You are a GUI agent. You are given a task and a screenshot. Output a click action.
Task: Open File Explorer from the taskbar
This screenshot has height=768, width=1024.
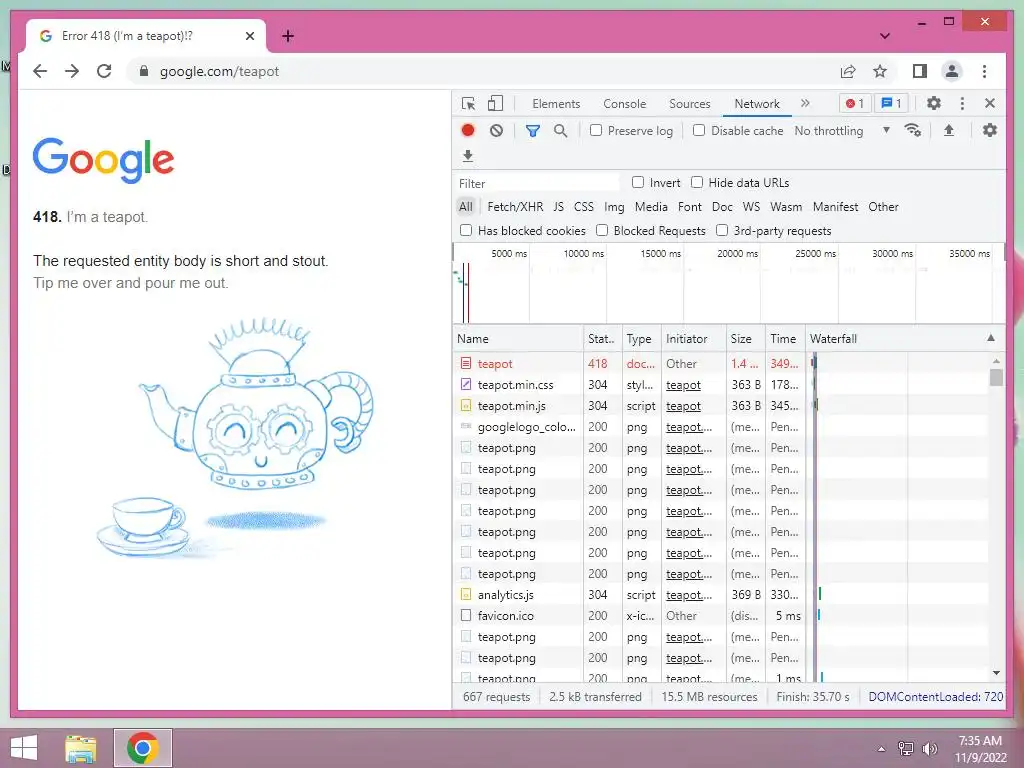(x=81, y=748)
